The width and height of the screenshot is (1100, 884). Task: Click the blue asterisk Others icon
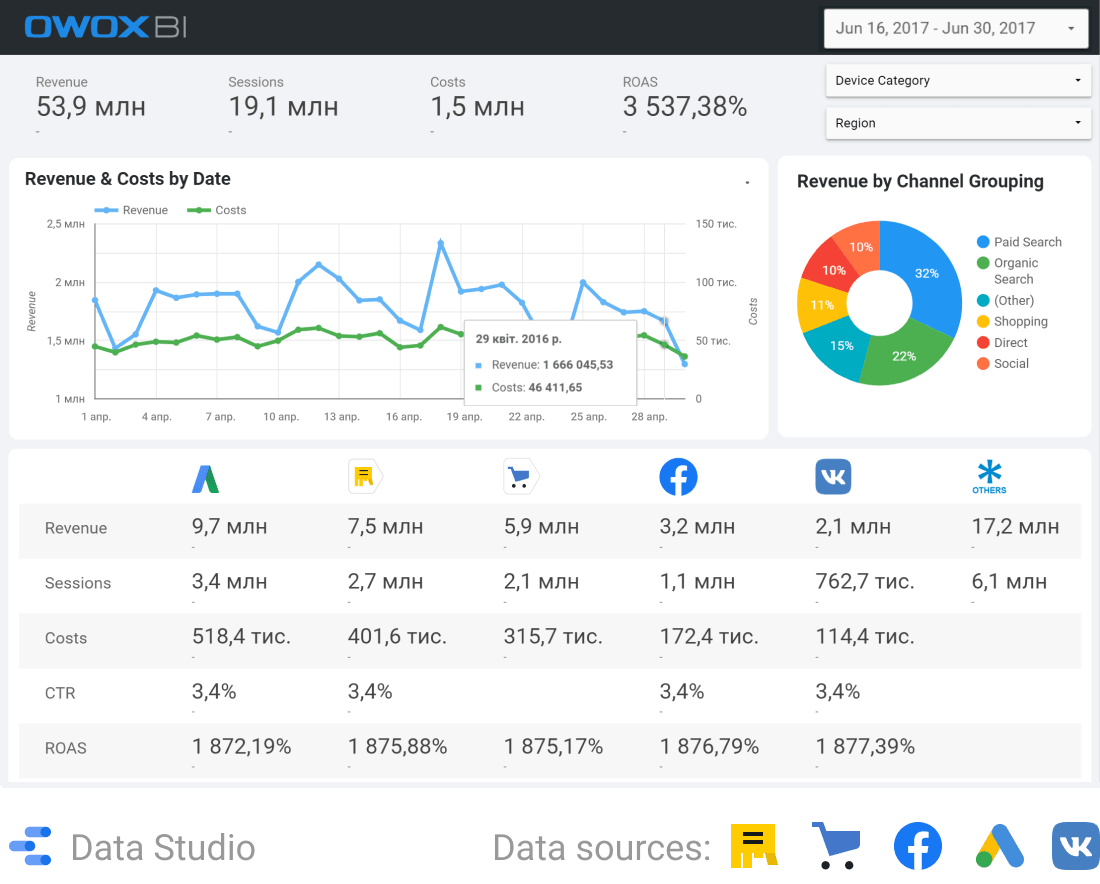[x=989, y=476]
